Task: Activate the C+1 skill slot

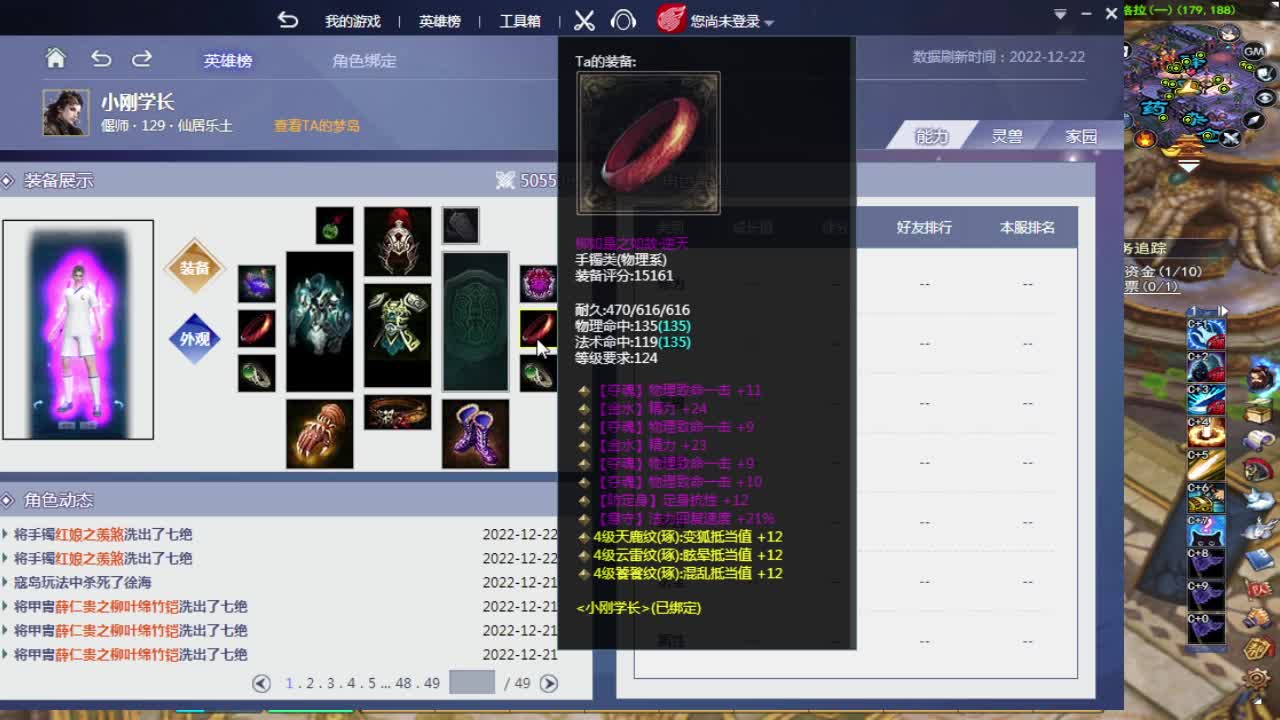Action: click(1205, 335)
